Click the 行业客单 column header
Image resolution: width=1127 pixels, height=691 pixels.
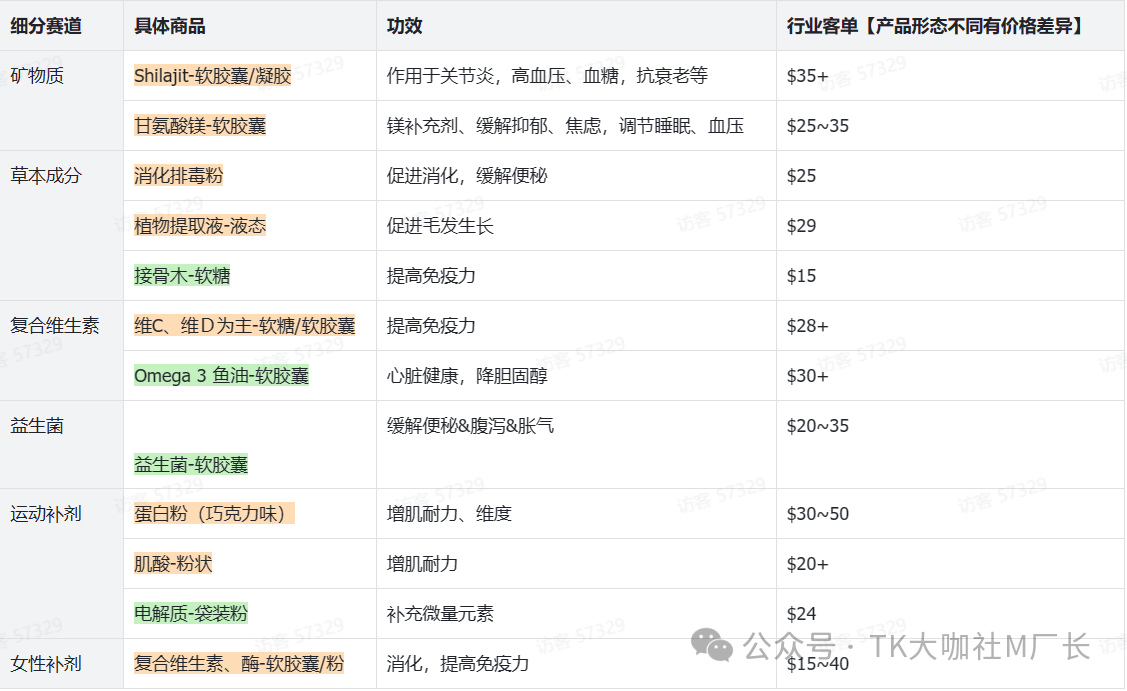pos(935,26)
